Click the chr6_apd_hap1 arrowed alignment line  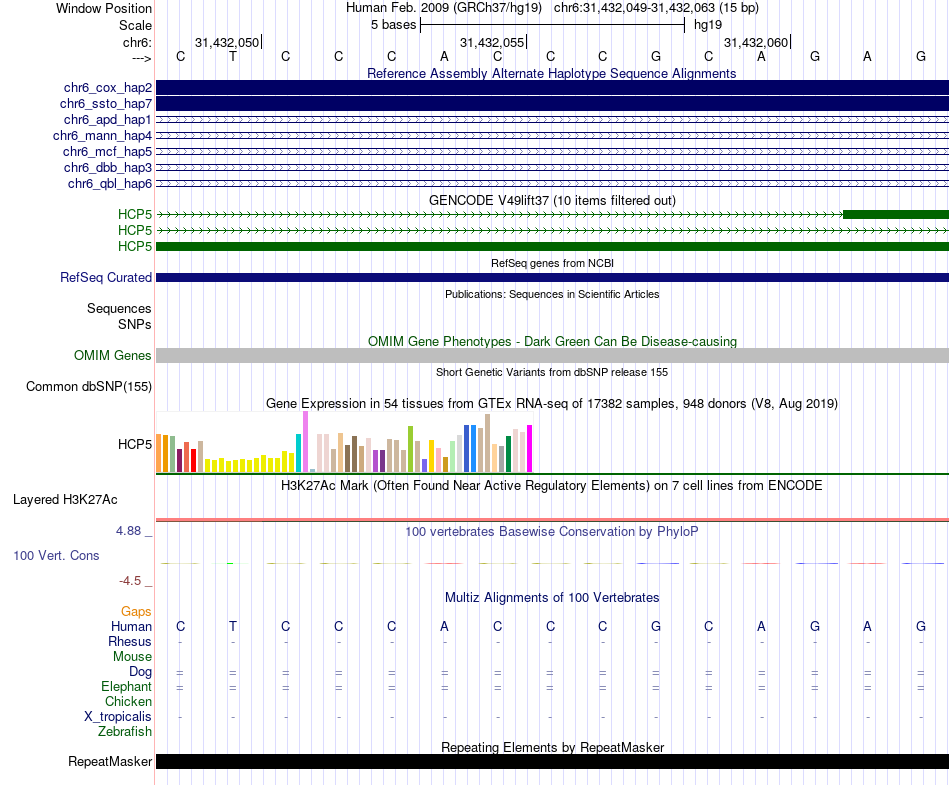coord(552,119)
